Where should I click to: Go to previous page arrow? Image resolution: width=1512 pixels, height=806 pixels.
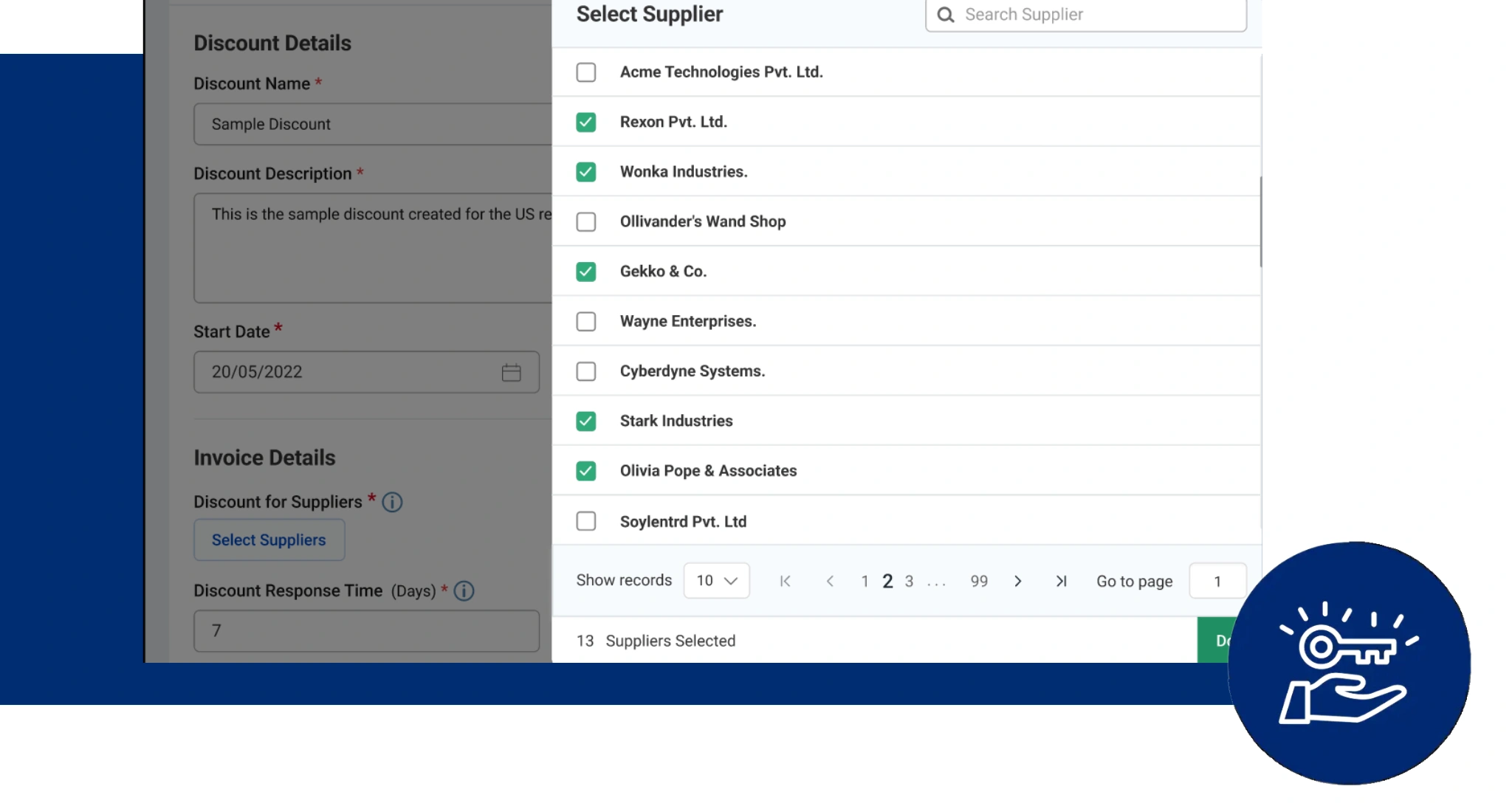(x=830, y=581)
